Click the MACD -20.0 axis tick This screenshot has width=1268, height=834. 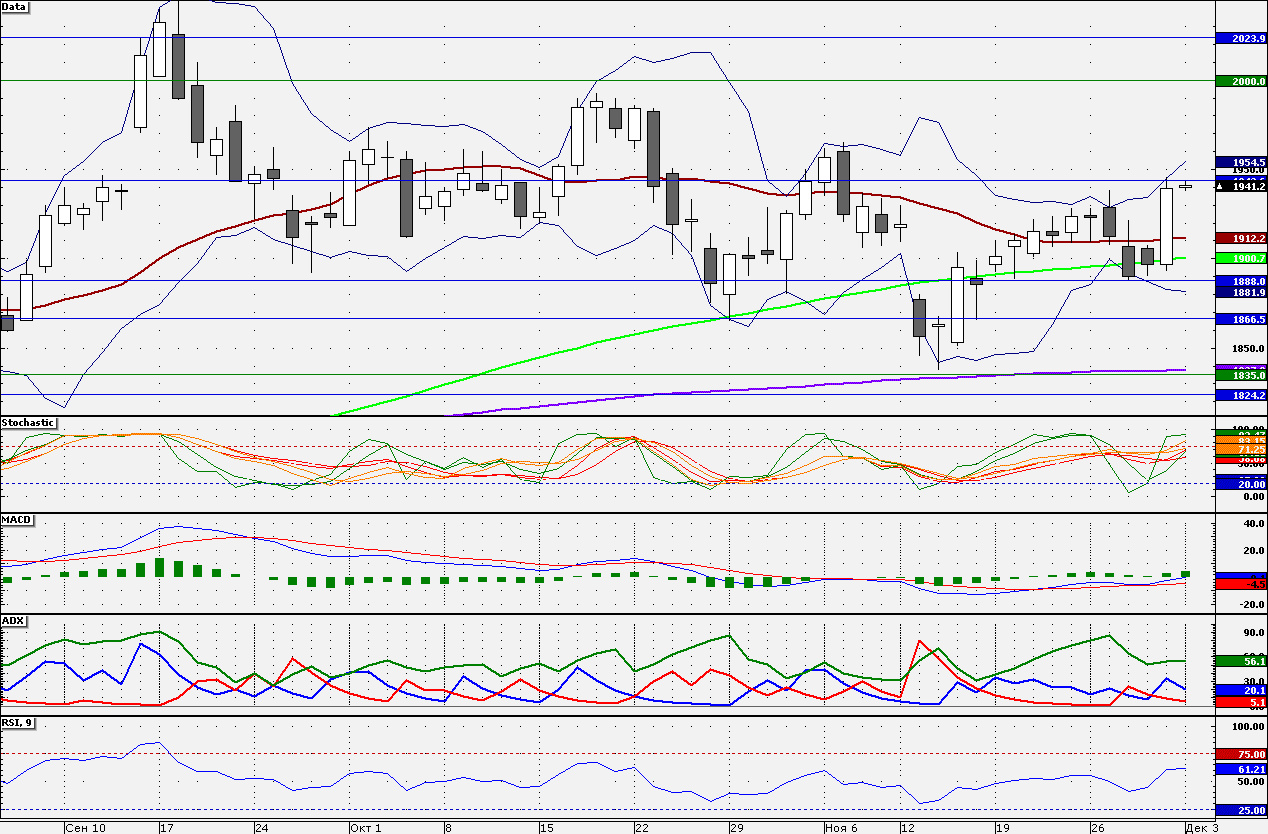[1251, 604]
